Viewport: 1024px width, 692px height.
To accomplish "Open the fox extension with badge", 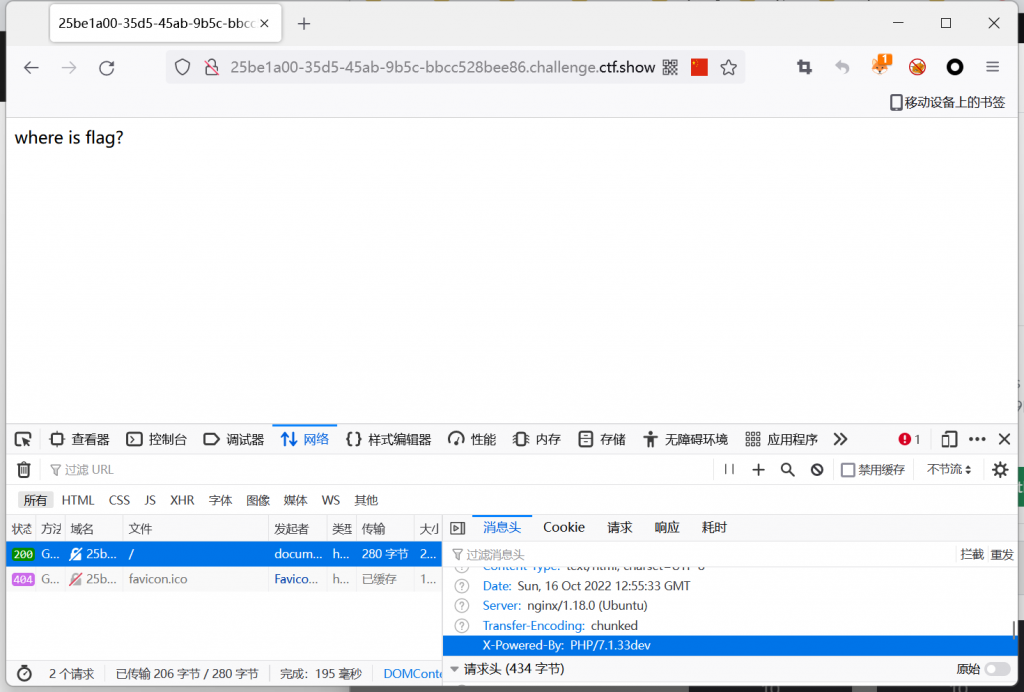I will 880,65.
